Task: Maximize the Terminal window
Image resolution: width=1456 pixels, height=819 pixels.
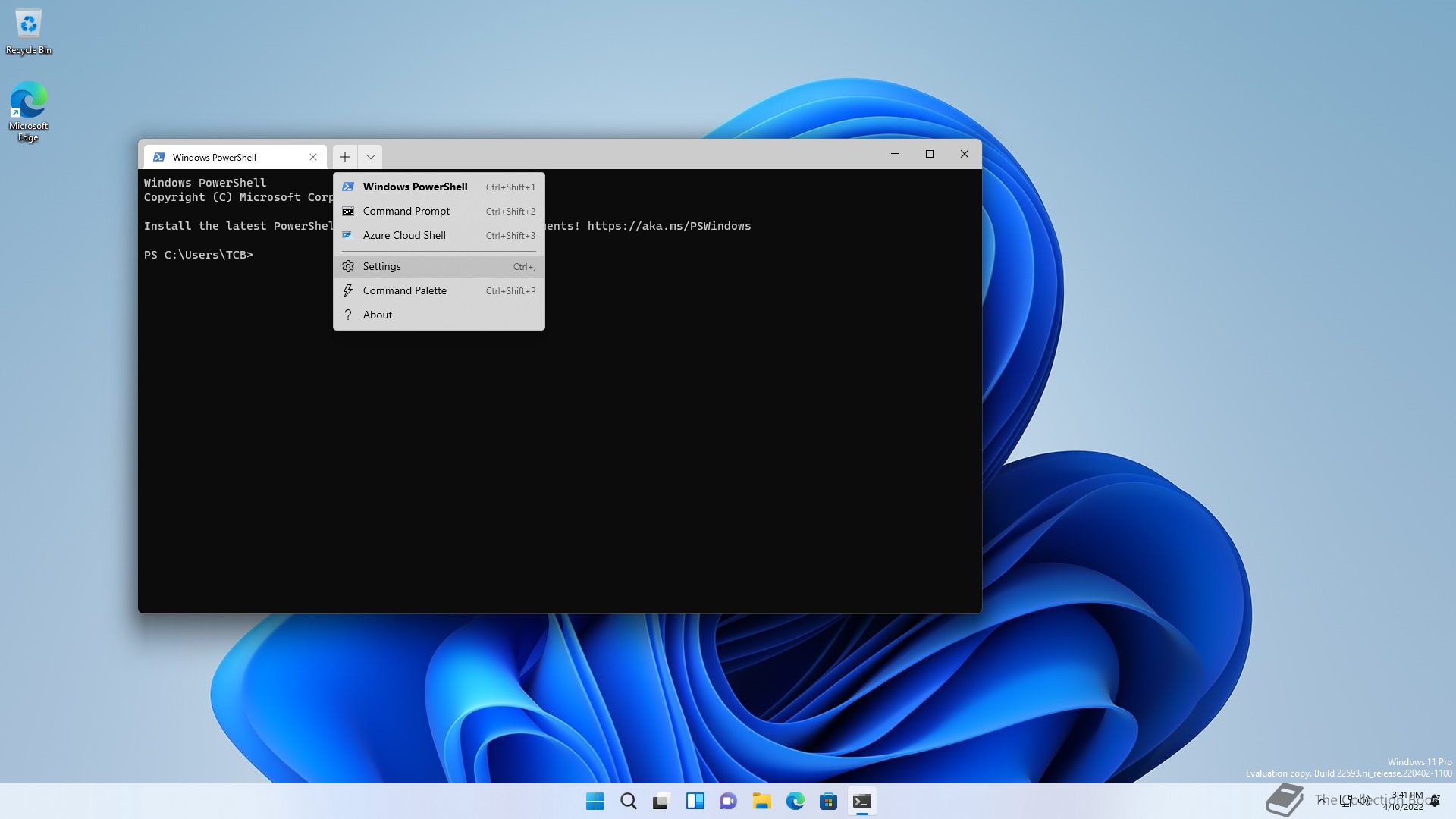Action: click(930, 154)
